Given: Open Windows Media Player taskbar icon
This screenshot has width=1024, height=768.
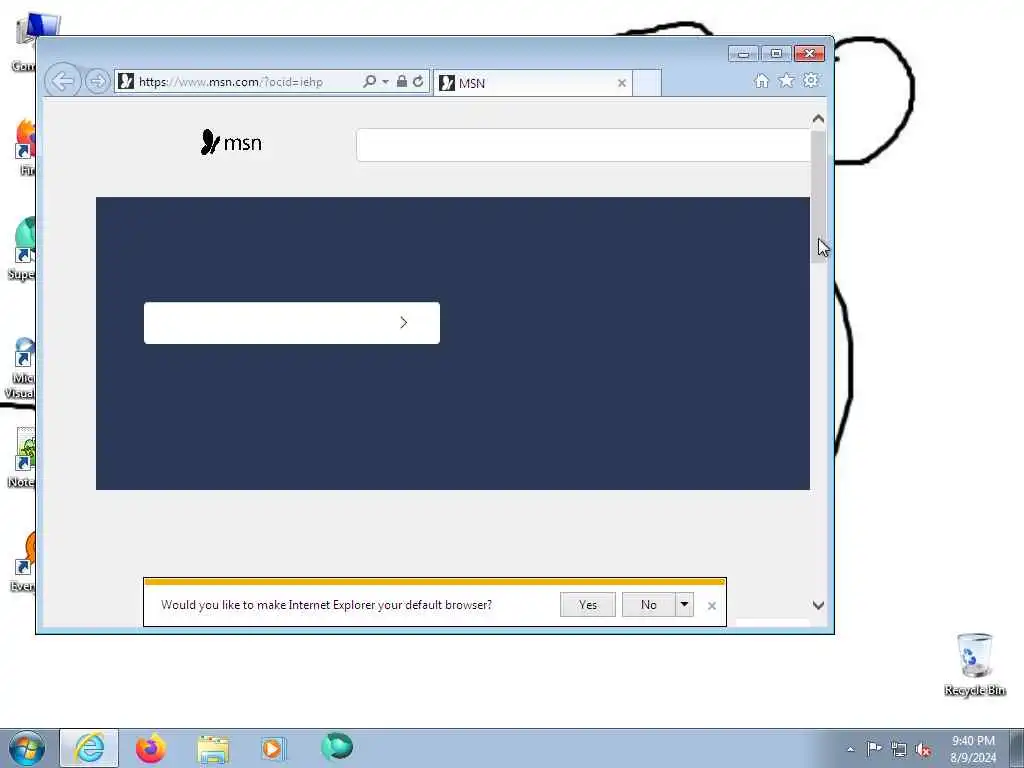Looking at the screenshot, I should [273, 748].
